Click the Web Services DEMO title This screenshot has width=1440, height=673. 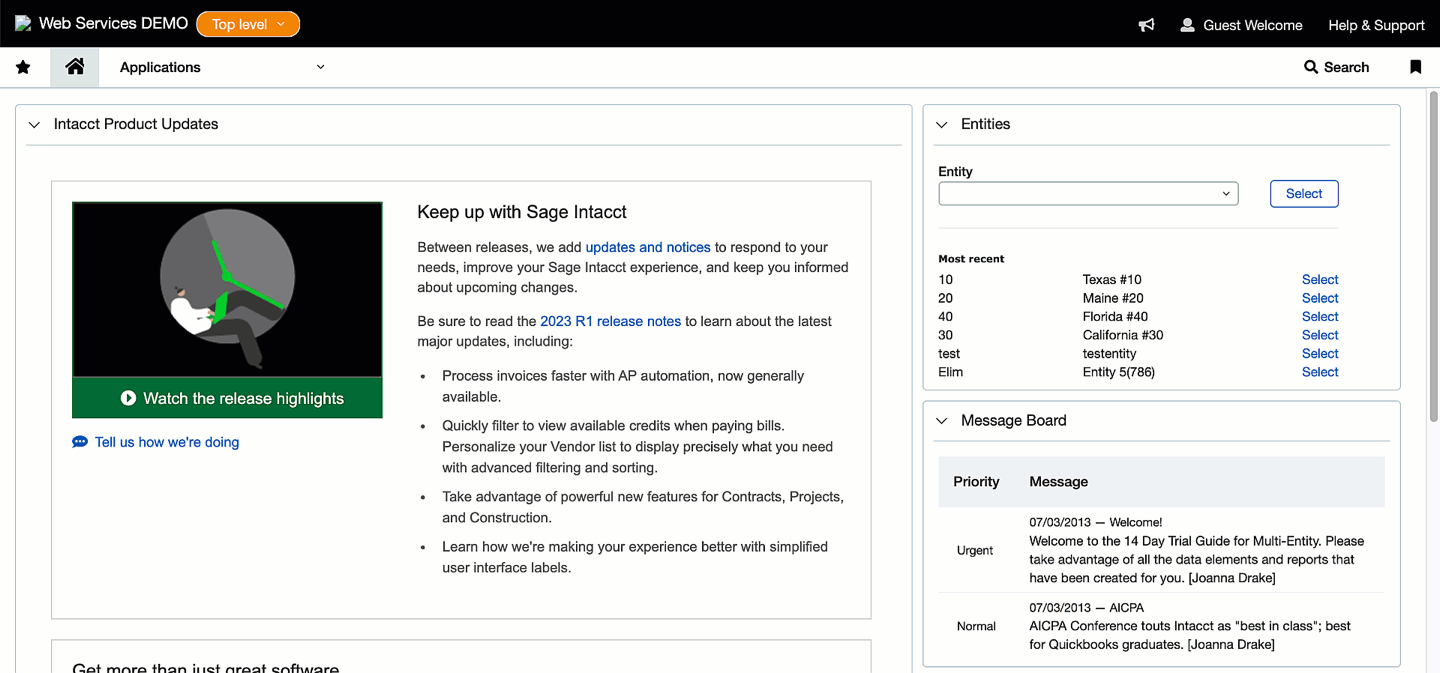coord(113,23)
